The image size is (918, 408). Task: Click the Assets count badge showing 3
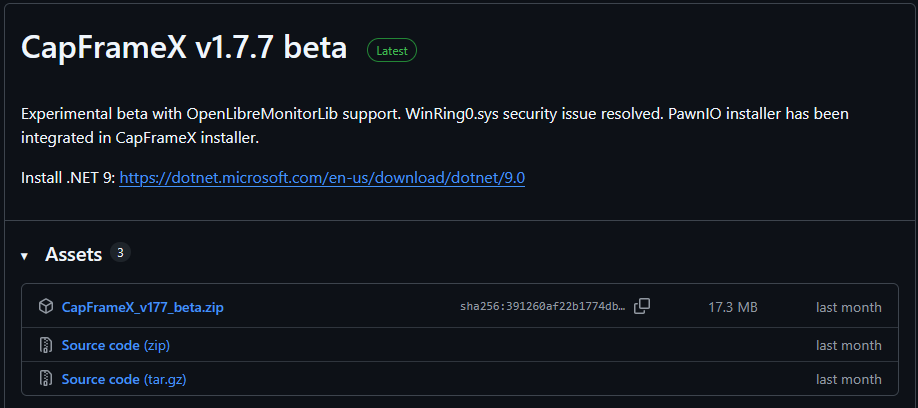[x=120, y=253]
